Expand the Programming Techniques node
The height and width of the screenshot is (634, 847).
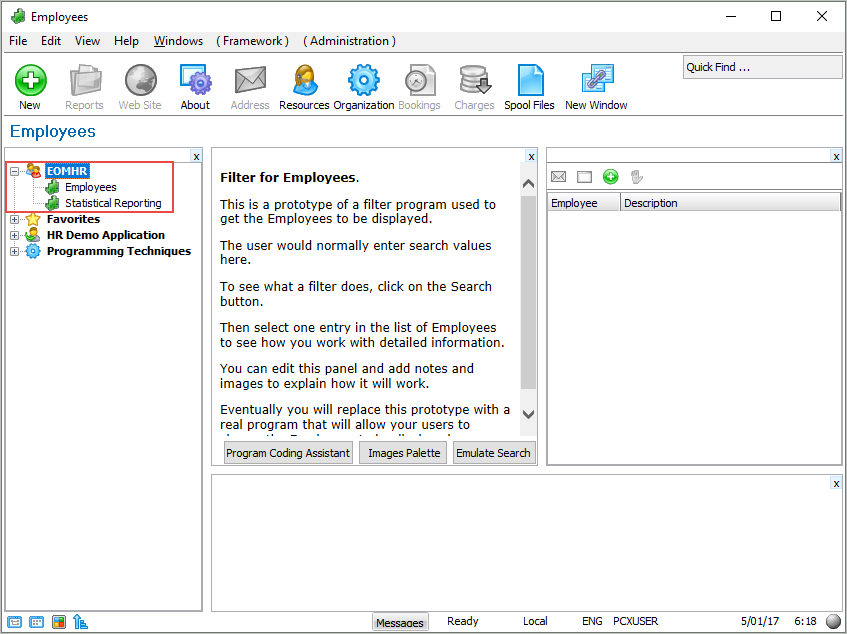[x=15, y=251]
